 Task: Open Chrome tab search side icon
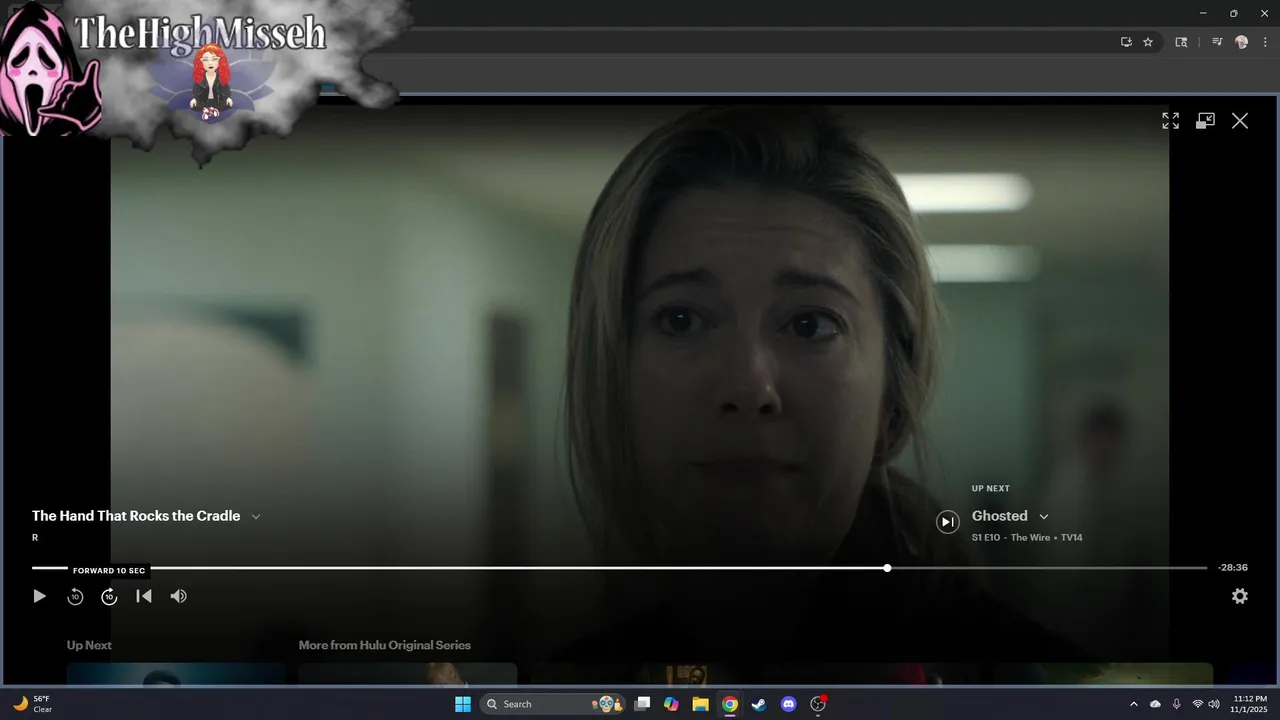click(1181, 42)
